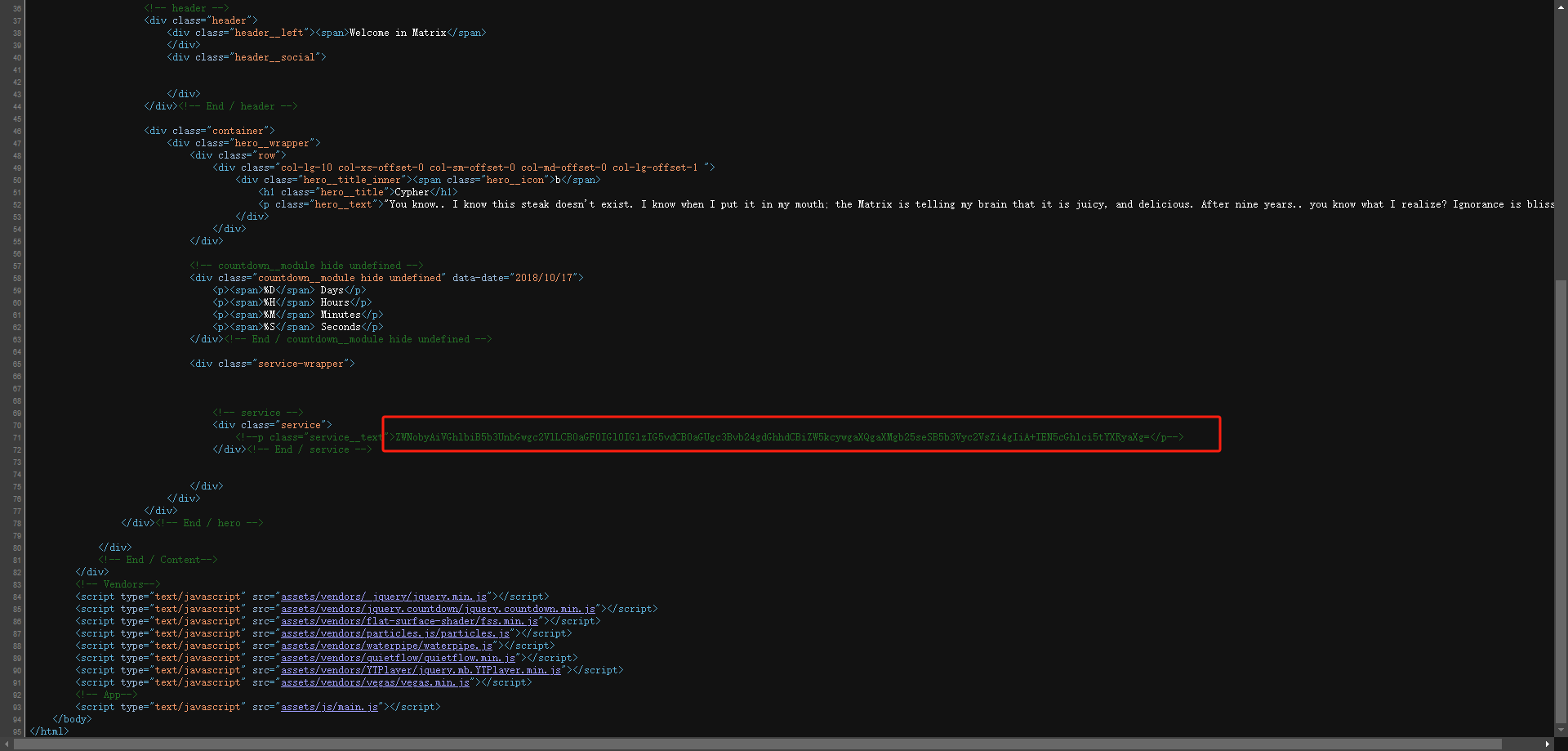1568x751 pixels.
Task: Click the "service-wrapper" class div line
Action: (272, 364)
